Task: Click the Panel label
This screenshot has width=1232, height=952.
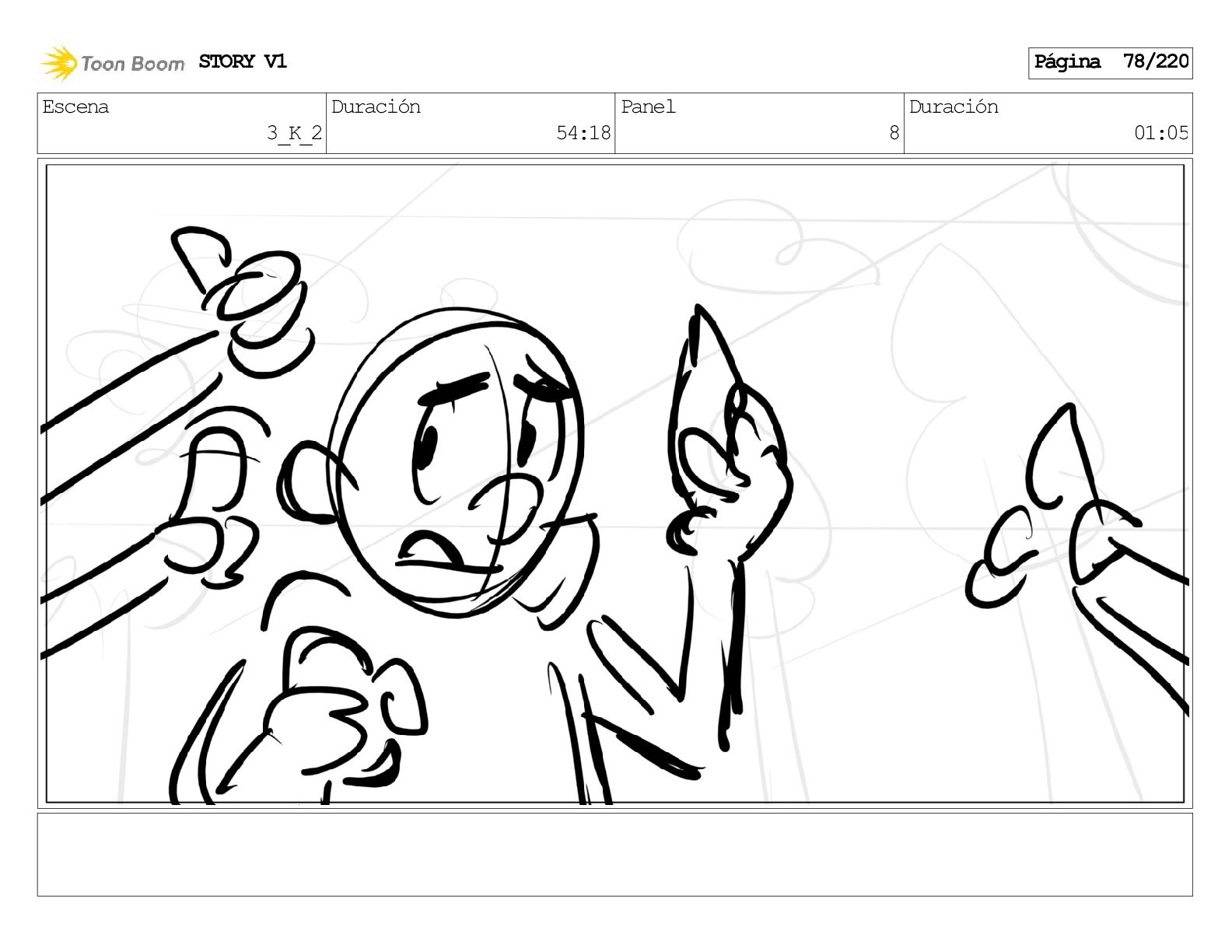Action: 648,107
